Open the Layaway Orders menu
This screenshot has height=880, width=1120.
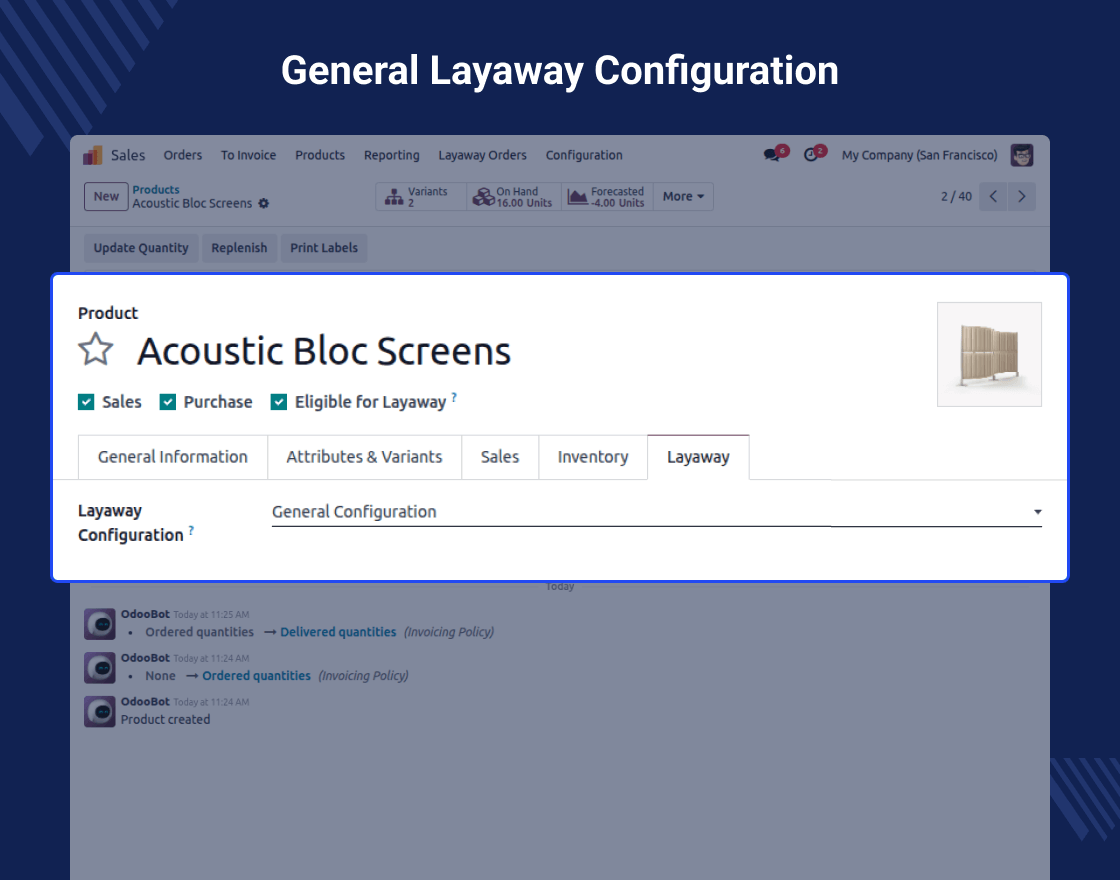[x=482, y=155]
